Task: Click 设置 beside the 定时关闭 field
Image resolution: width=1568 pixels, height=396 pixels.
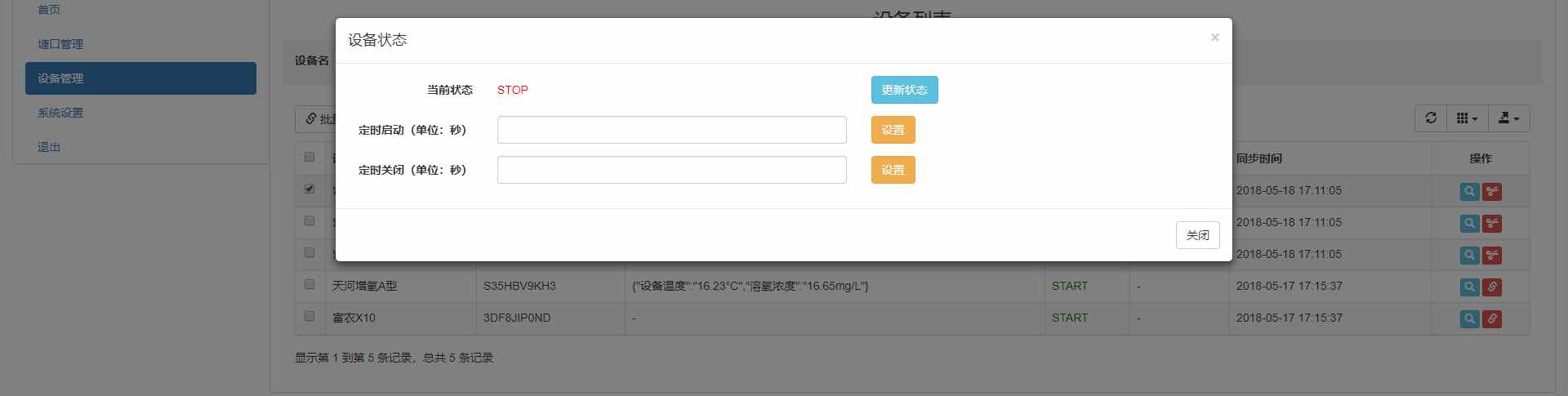Action: [893, 170]
